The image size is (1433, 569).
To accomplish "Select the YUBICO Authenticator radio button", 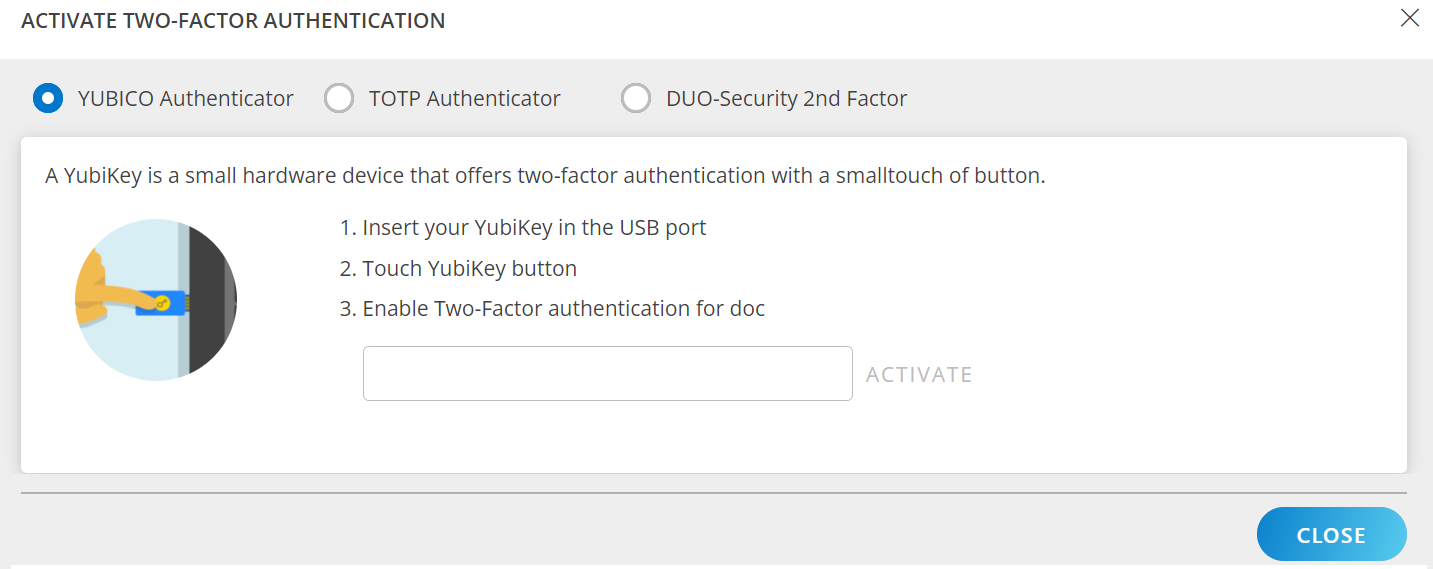I will click(48, 98).
